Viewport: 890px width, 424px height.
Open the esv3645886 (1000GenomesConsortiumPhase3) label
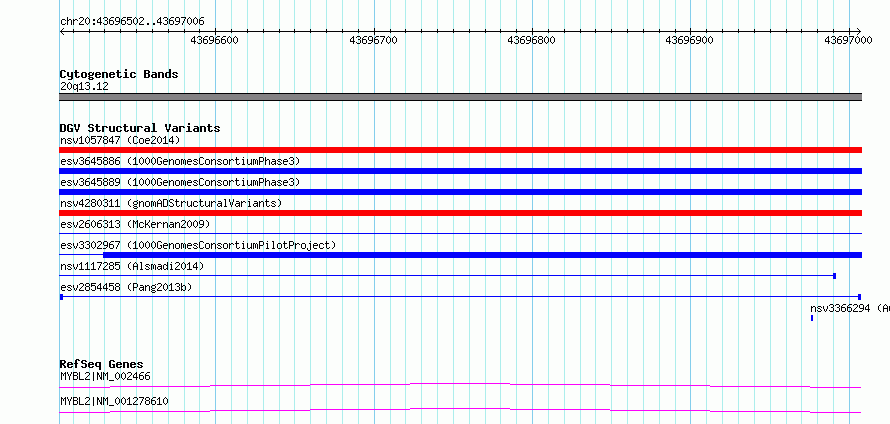pyautogui.click(x=179, y=161)
